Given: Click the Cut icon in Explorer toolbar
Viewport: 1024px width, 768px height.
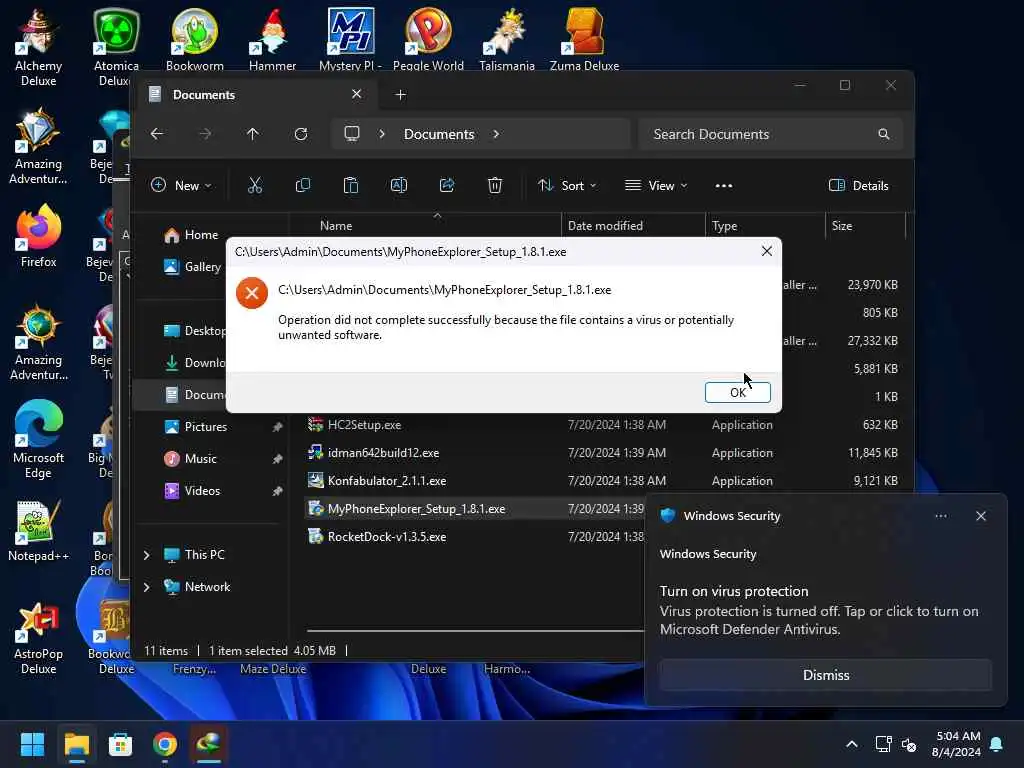Looking at the screenshot, I should pos(255,185).
